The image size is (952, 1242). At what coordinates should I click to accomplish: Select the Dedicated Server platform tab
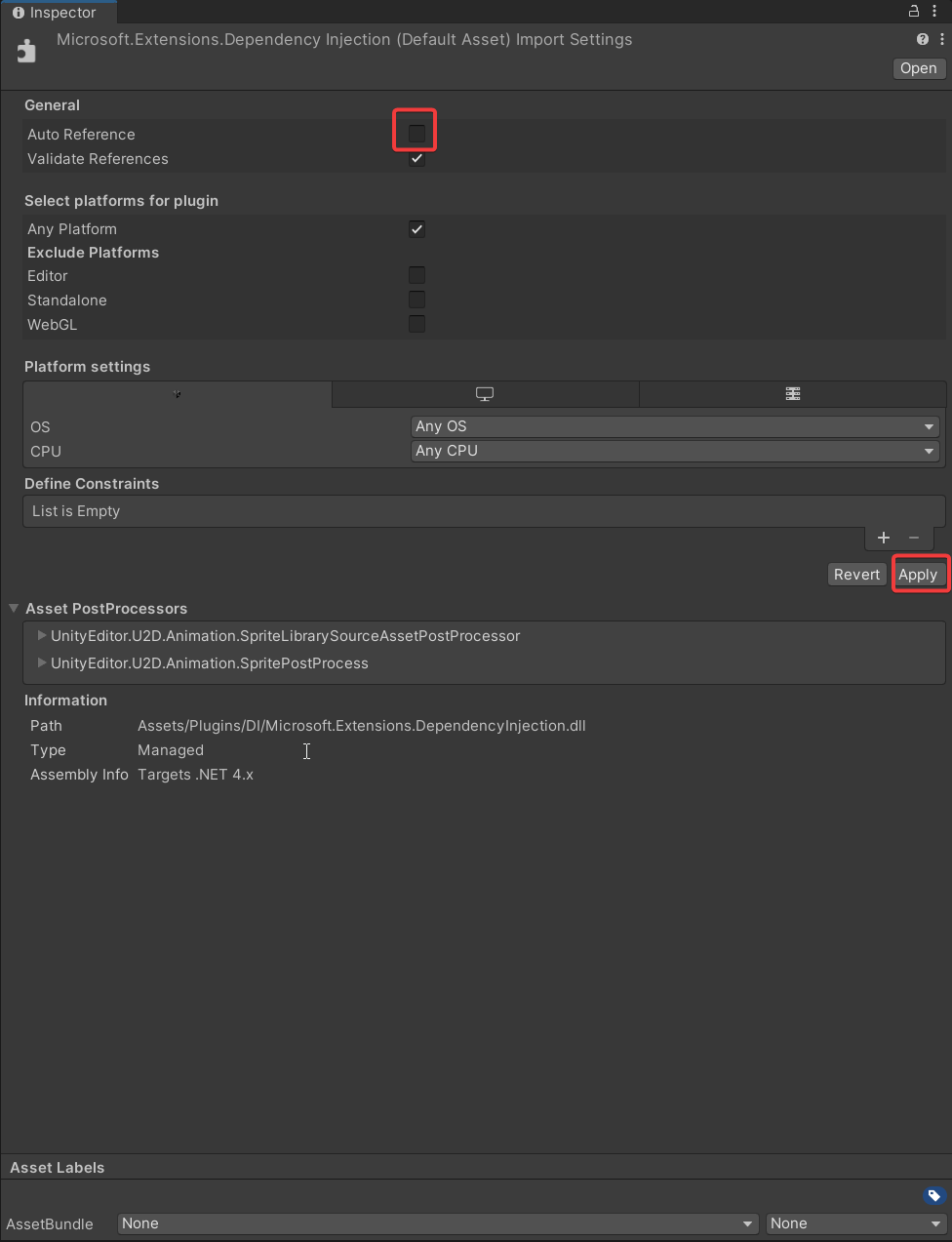(x=793, y=394)
